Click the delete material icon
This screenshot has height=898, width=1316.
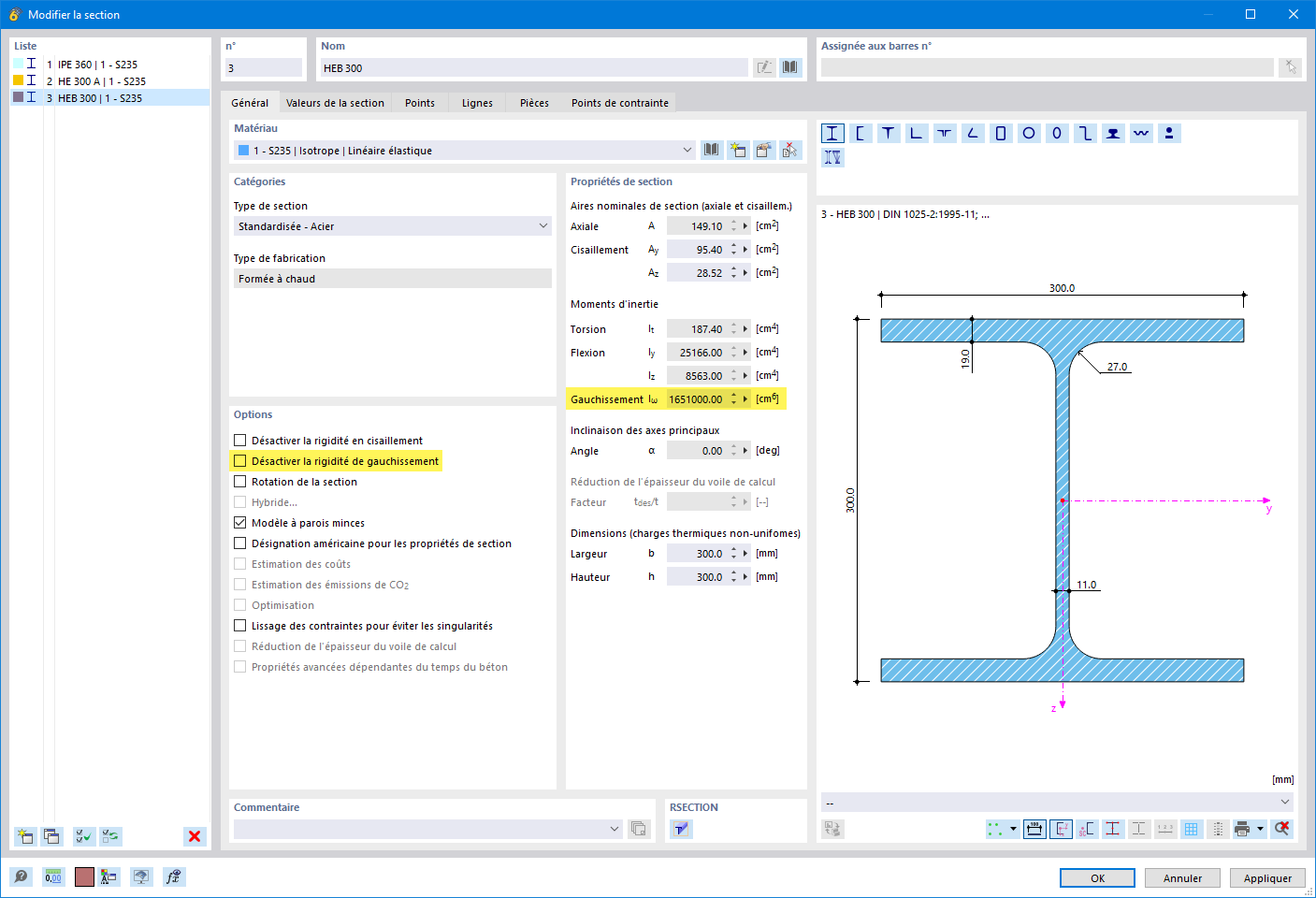[790, 150]
